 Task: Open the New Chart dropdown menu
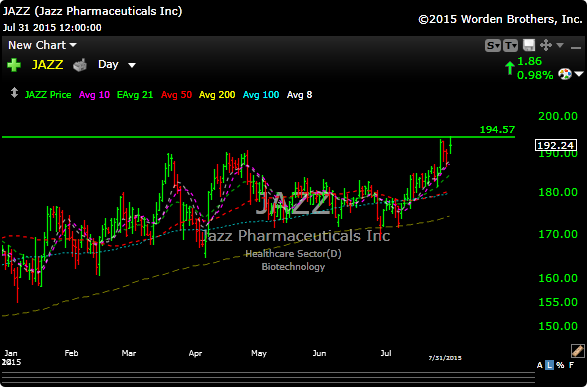42,45
